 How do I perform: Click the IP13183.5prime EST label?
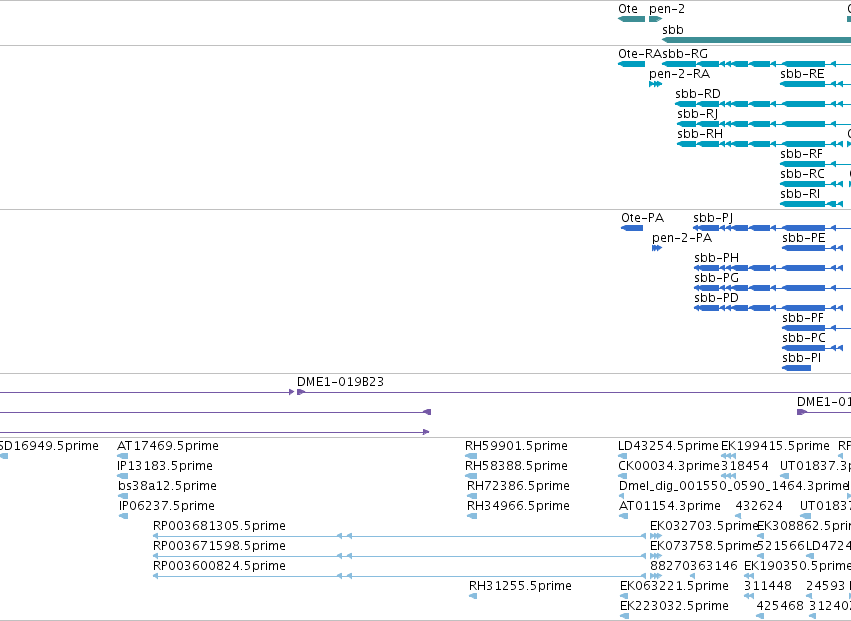(x=165, y=466)
